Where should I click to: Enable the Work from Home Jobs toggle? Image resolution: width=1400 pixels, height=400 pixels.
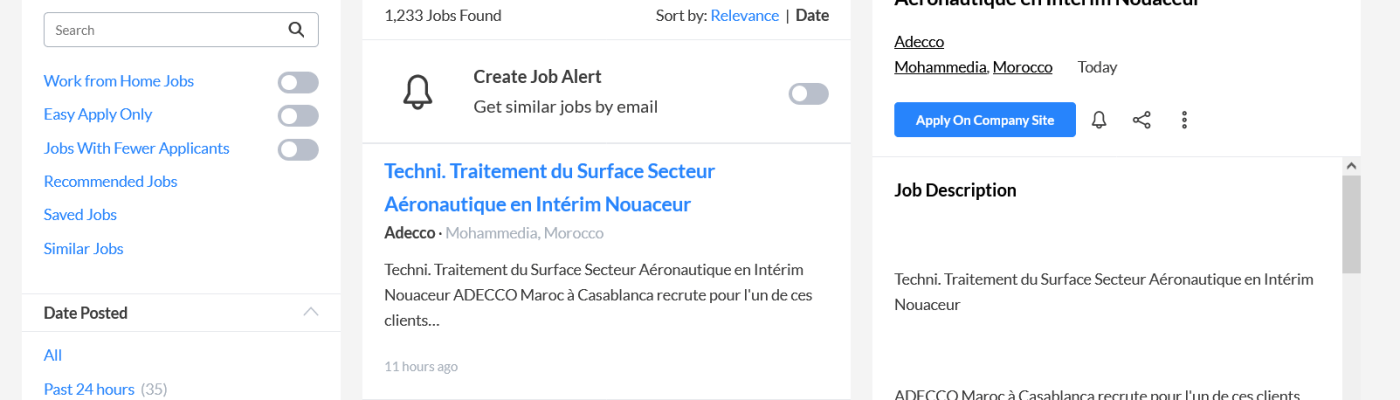298,82
